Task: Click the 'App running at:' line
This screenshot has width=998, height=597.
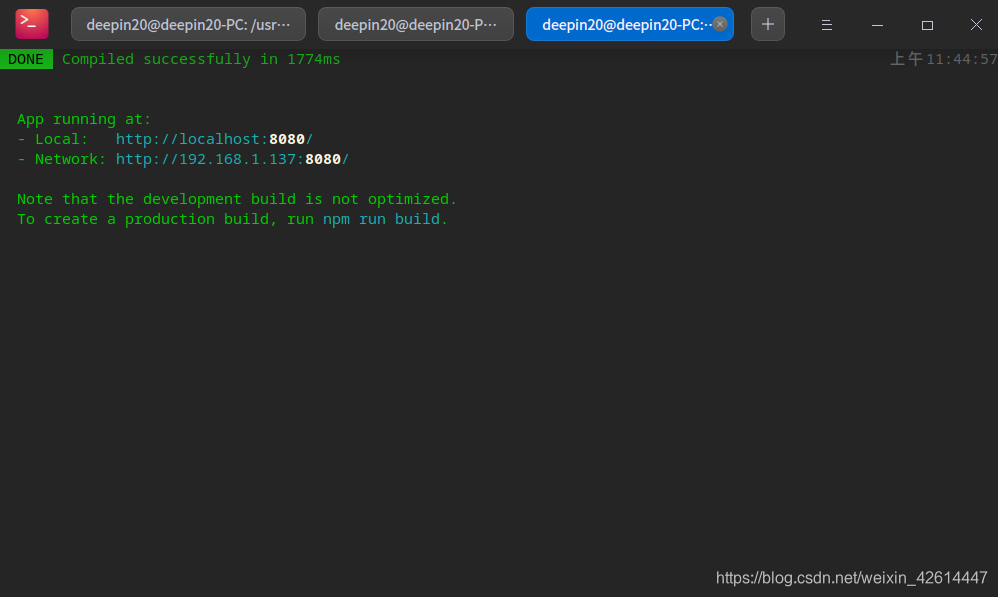Action: [x=84, y=119]
